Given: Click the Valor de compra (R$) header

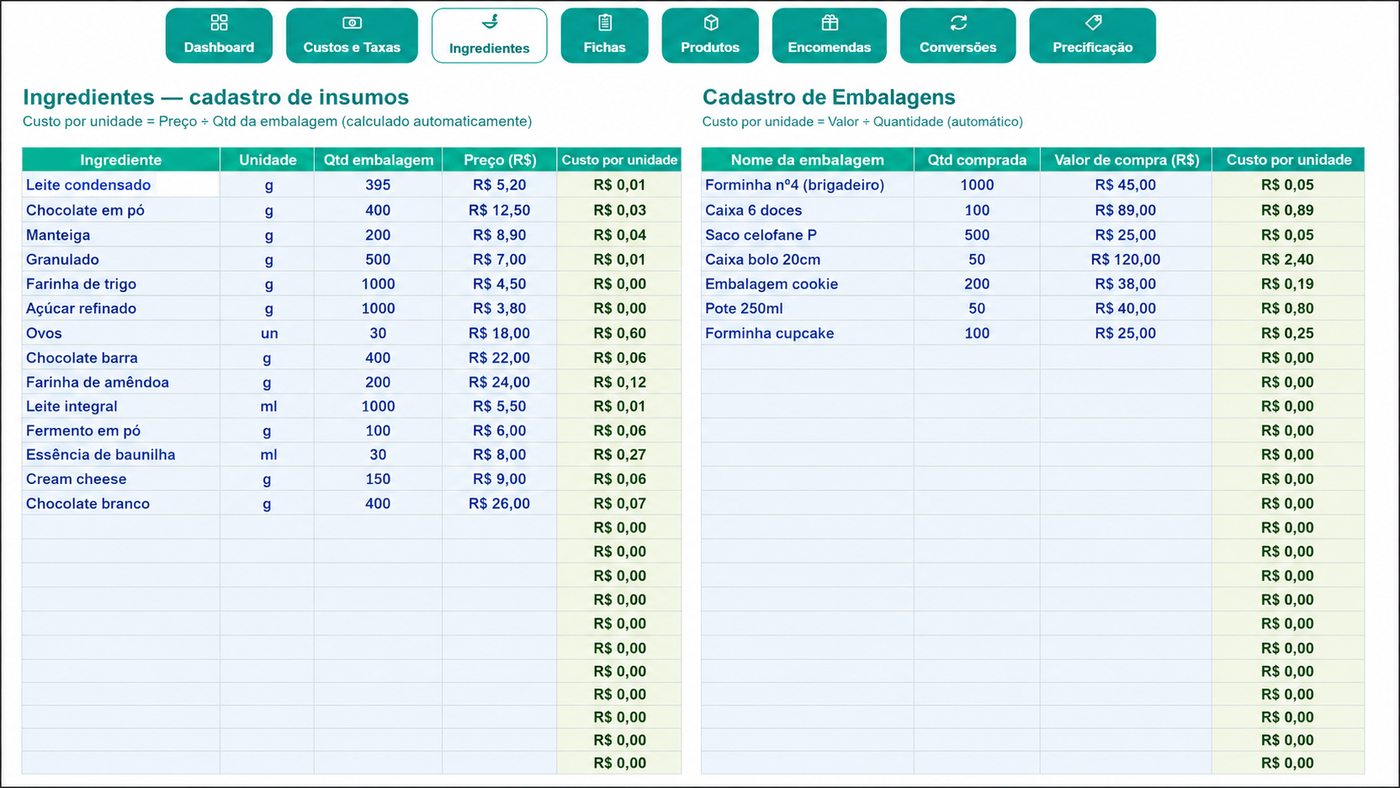Looking at the screenshot, I should pos(1126,160).
